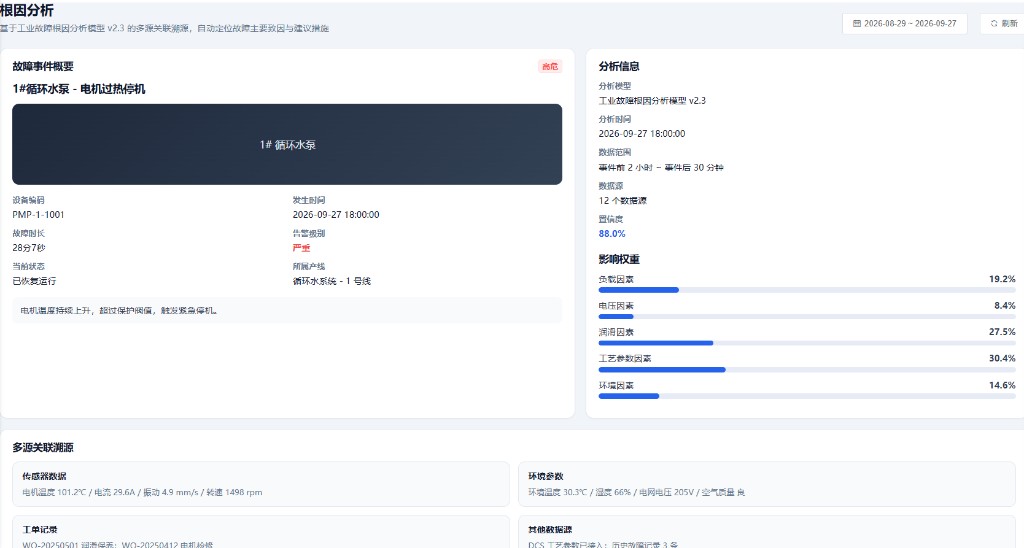Click the 30.4% weight value
This screenshot has width=1024, height=548.
tap(1002, 359)
